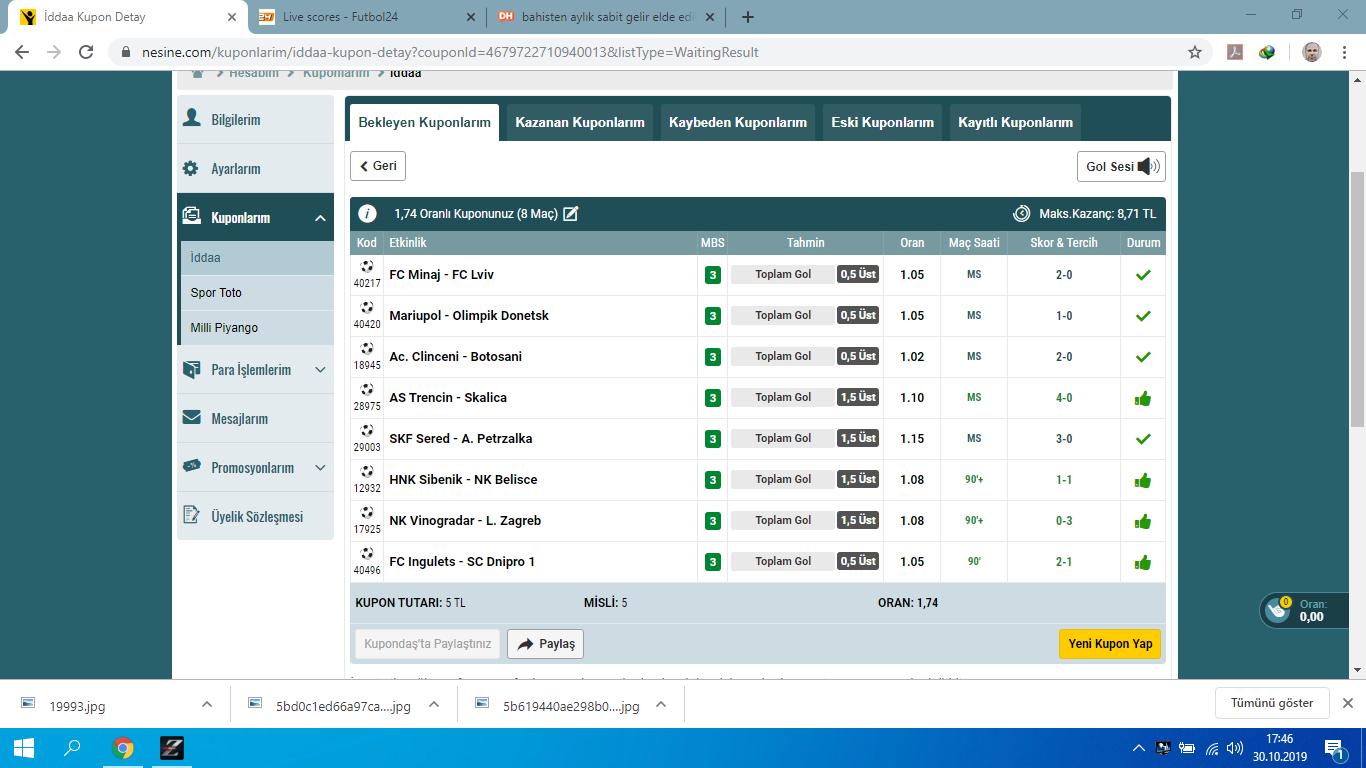Click the Maks.Kazanç timer icon
This screenshot has height=768, width=1366.
[1022, 213]
